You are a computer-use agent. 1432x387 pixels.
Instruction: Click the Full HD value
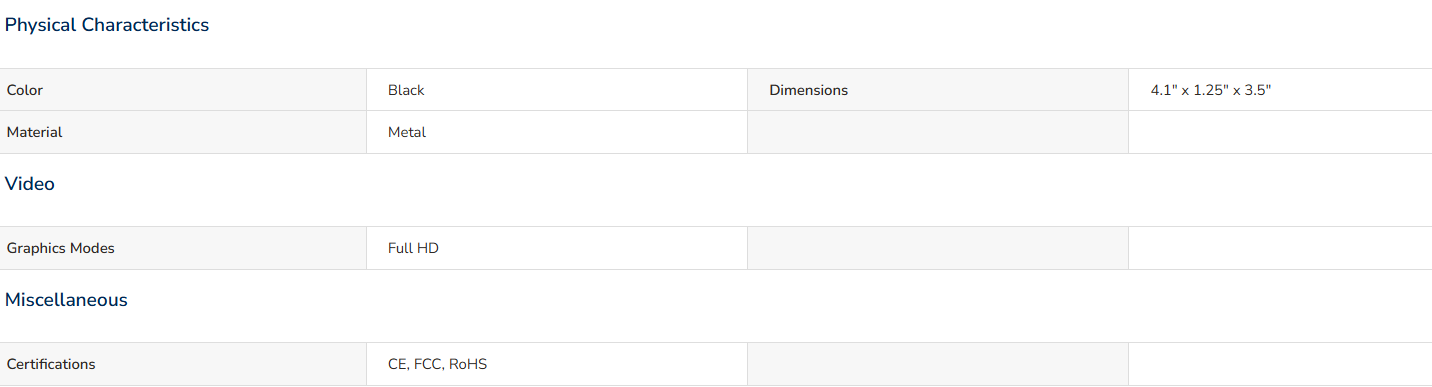click(413, 248)
